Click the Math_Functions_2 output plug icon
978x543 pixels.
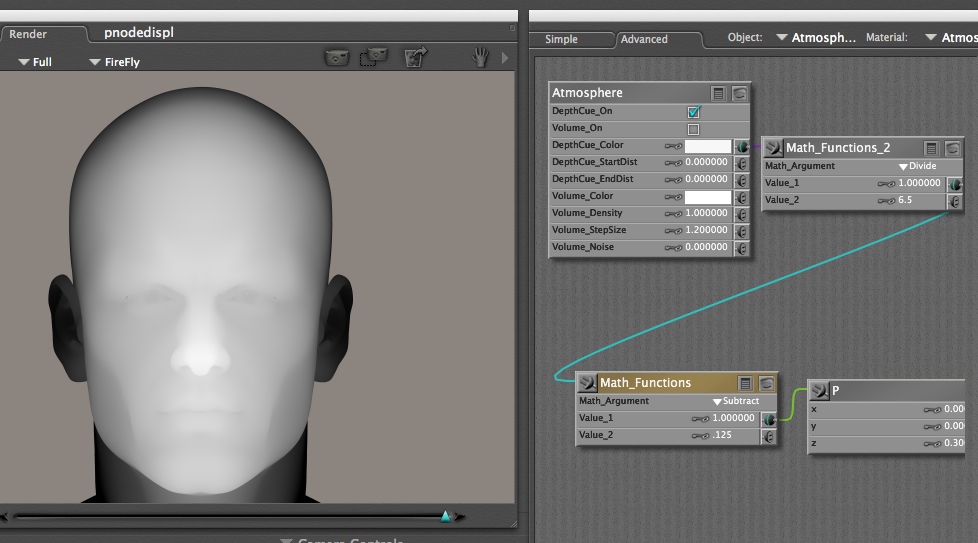click(x=771, y=148)
